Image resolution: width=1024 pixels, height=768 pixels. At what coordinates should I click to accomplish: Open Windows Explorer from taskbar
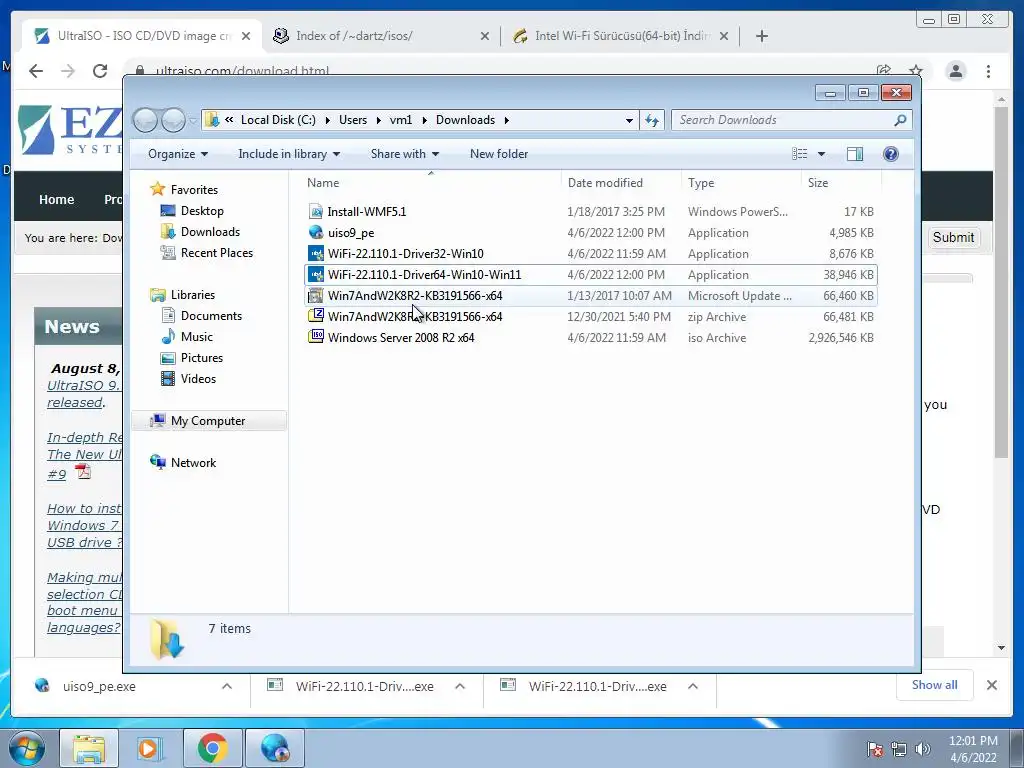coord(89,749)
